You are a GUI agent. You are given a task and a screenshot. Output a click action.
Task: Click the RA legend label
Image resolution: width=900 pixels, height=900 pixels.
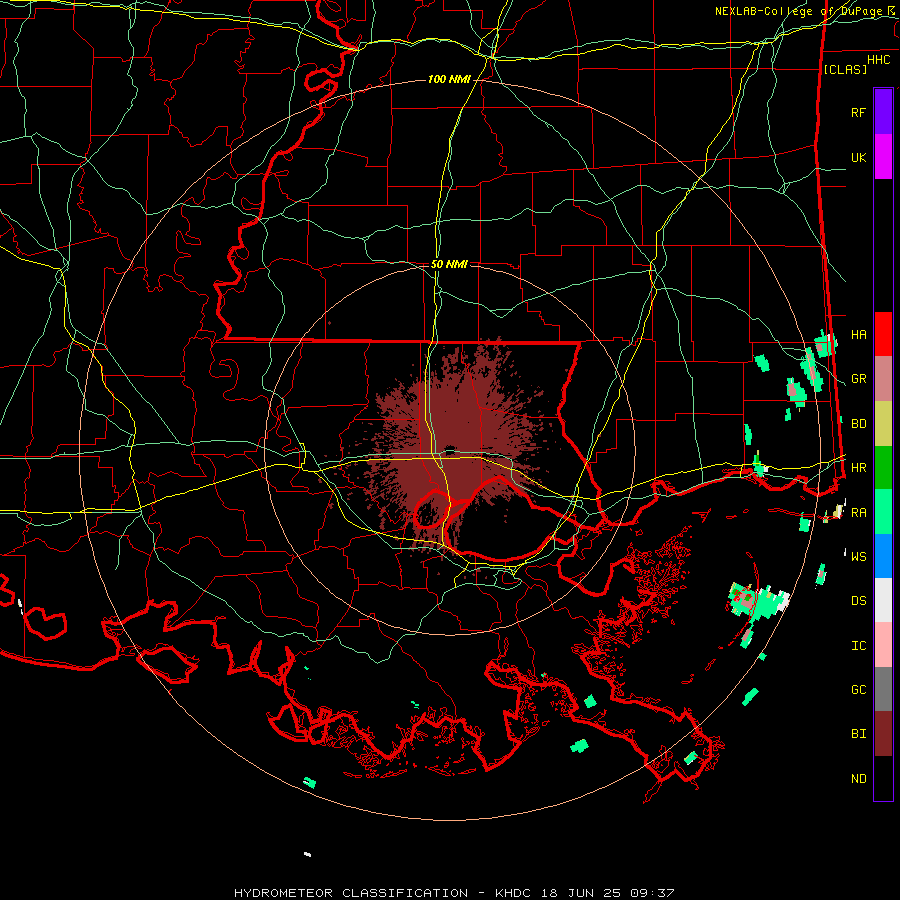[858, 513]
